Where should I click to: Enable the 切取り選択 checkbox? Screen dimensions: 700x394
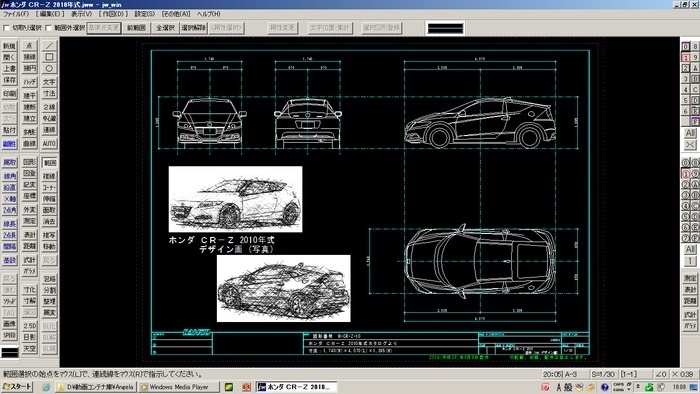tap(7, 28)
